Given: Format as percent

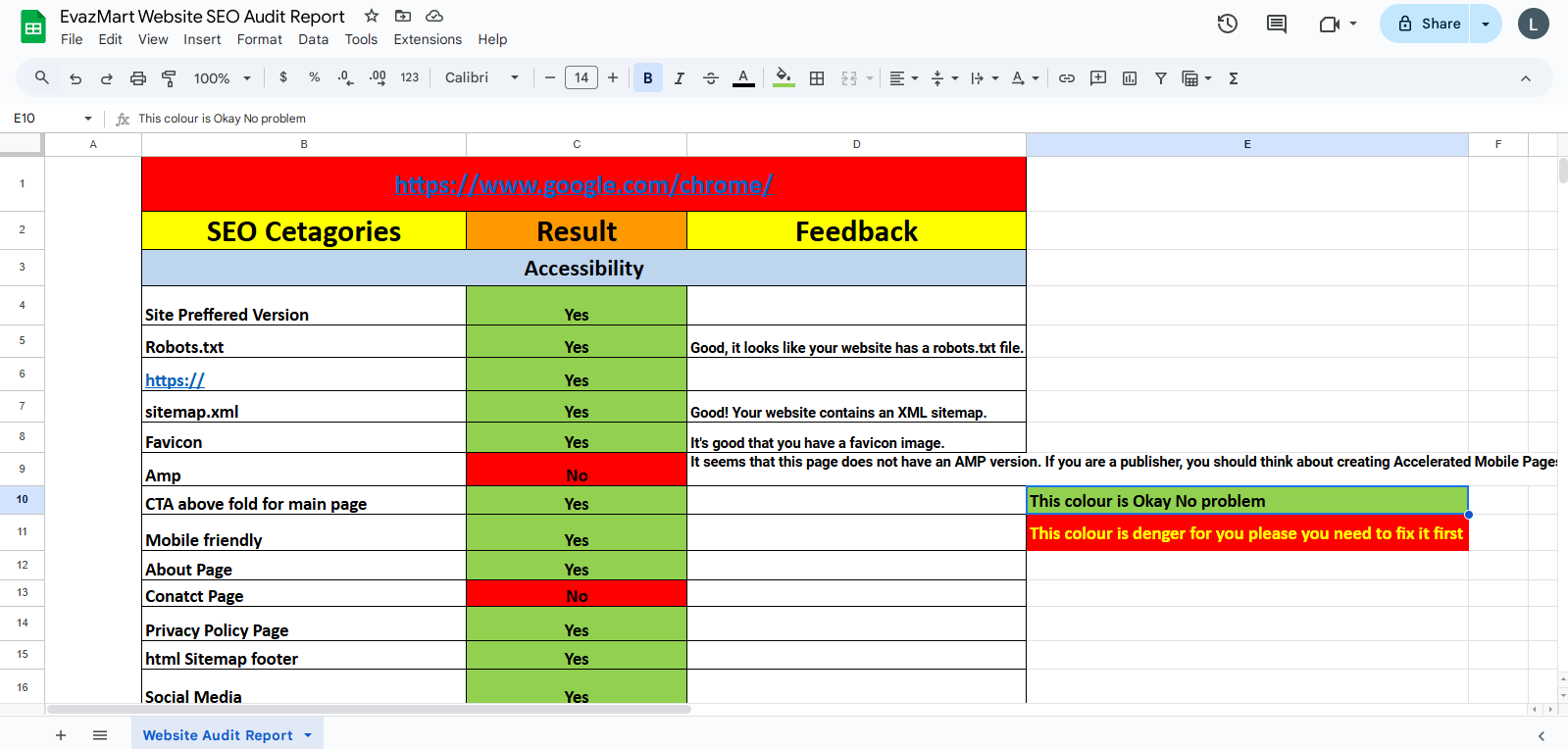Looking at the screenshot, I should click(315, 77).
